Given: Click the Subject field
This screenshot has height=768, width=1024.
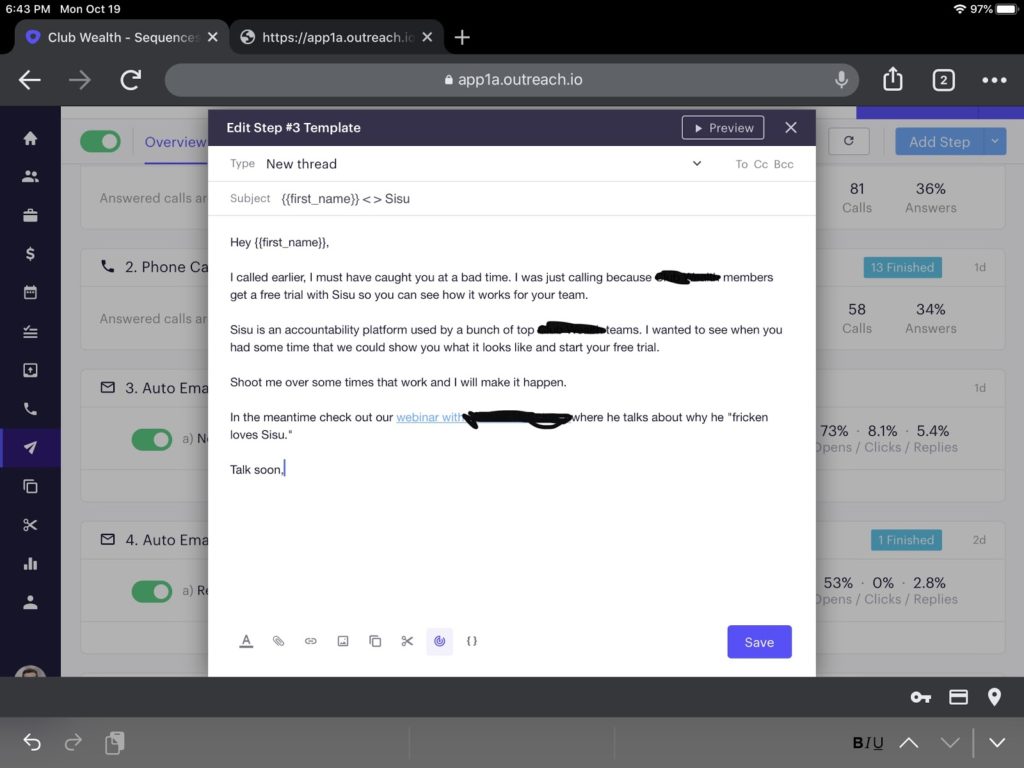Looking at the screenshot, I should pyautogui.click(x=511, y=199).
